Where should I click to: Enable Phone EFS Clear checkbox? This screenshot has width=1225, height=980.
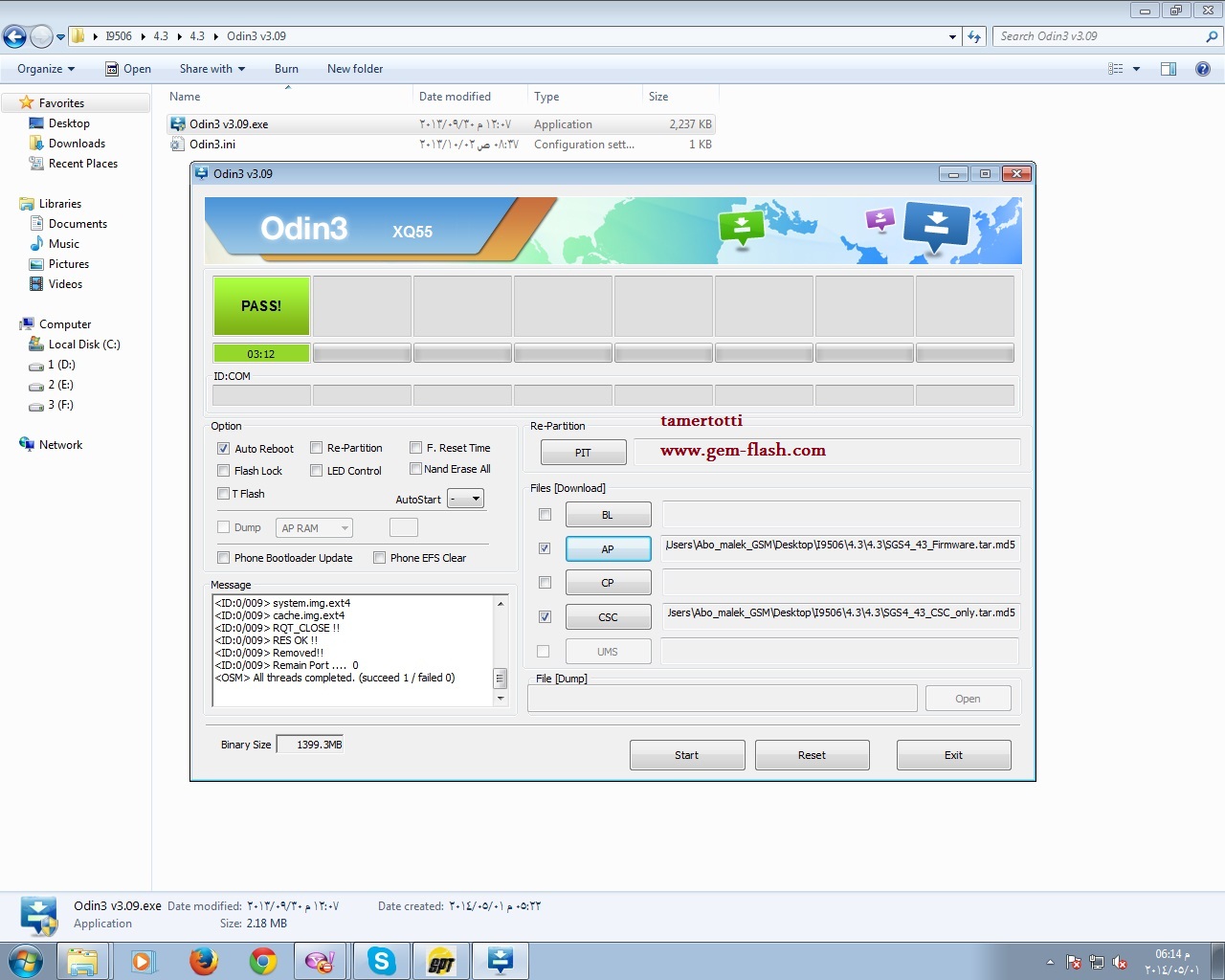[x=379, y=558]
